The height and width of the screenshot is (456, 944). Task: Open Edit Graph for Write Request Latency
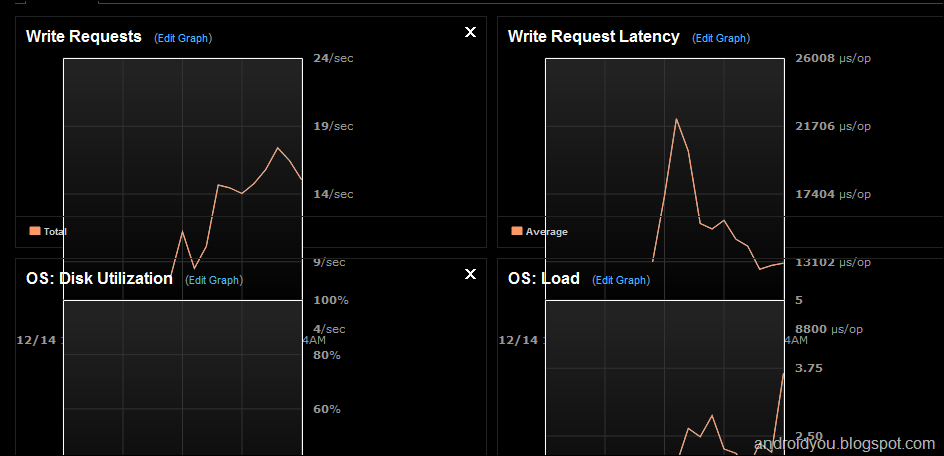click(721, 38)
